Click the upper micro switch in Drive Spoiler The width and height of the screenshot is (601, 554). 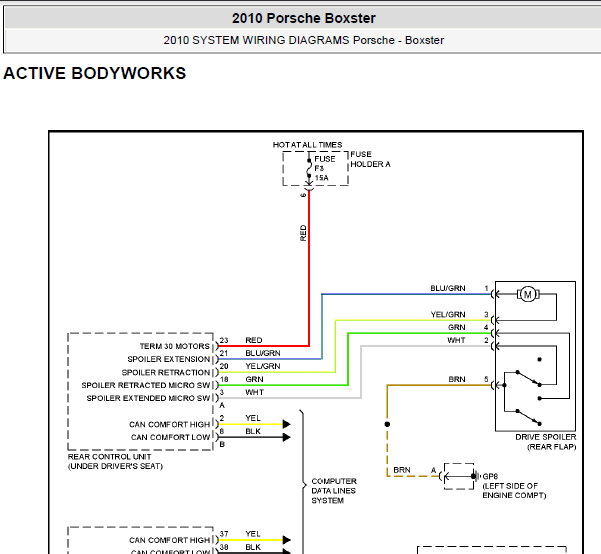point(529,378)
